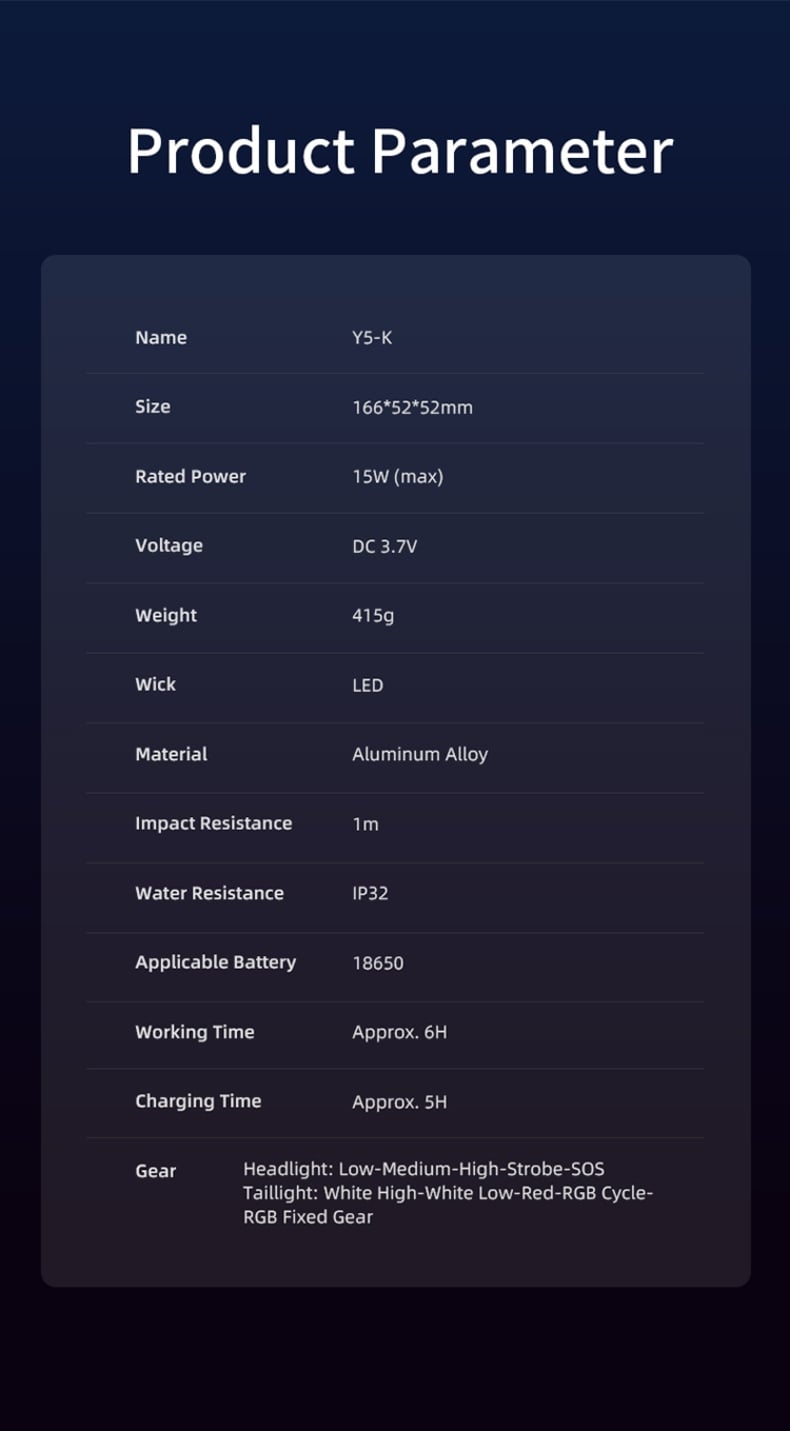Select the Impact Resistance label

213,823
